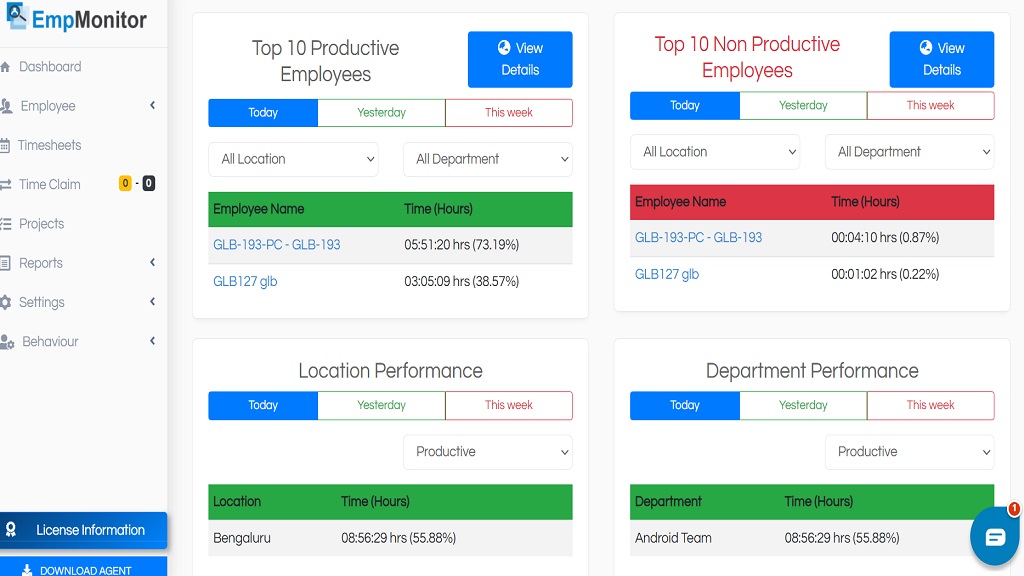
Task: Click the Projects list icon
Action: click(x=6, y=224)
